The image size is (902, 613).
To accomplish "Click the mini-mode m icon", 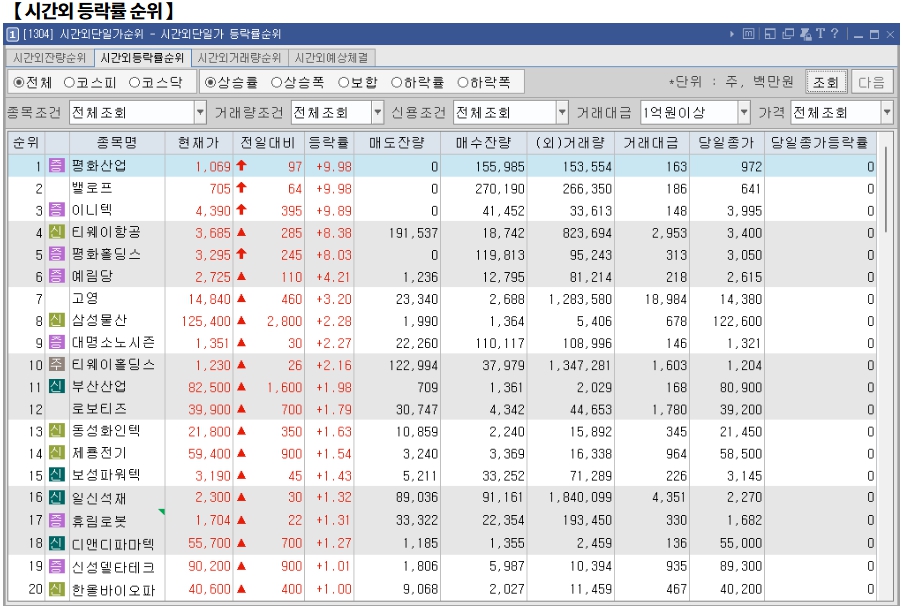I will point(749,34).
